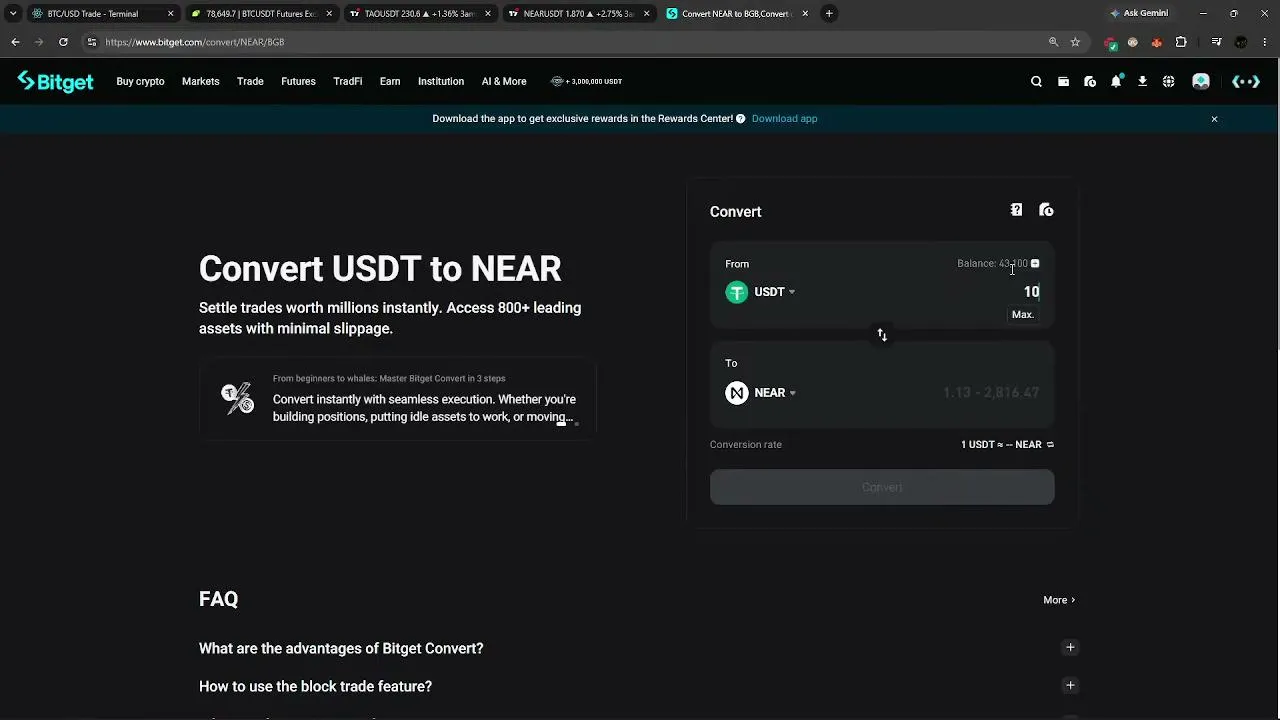Open the Markets menu
The height and width of the screenshot is (720, 1280).
tap(200, 82)
